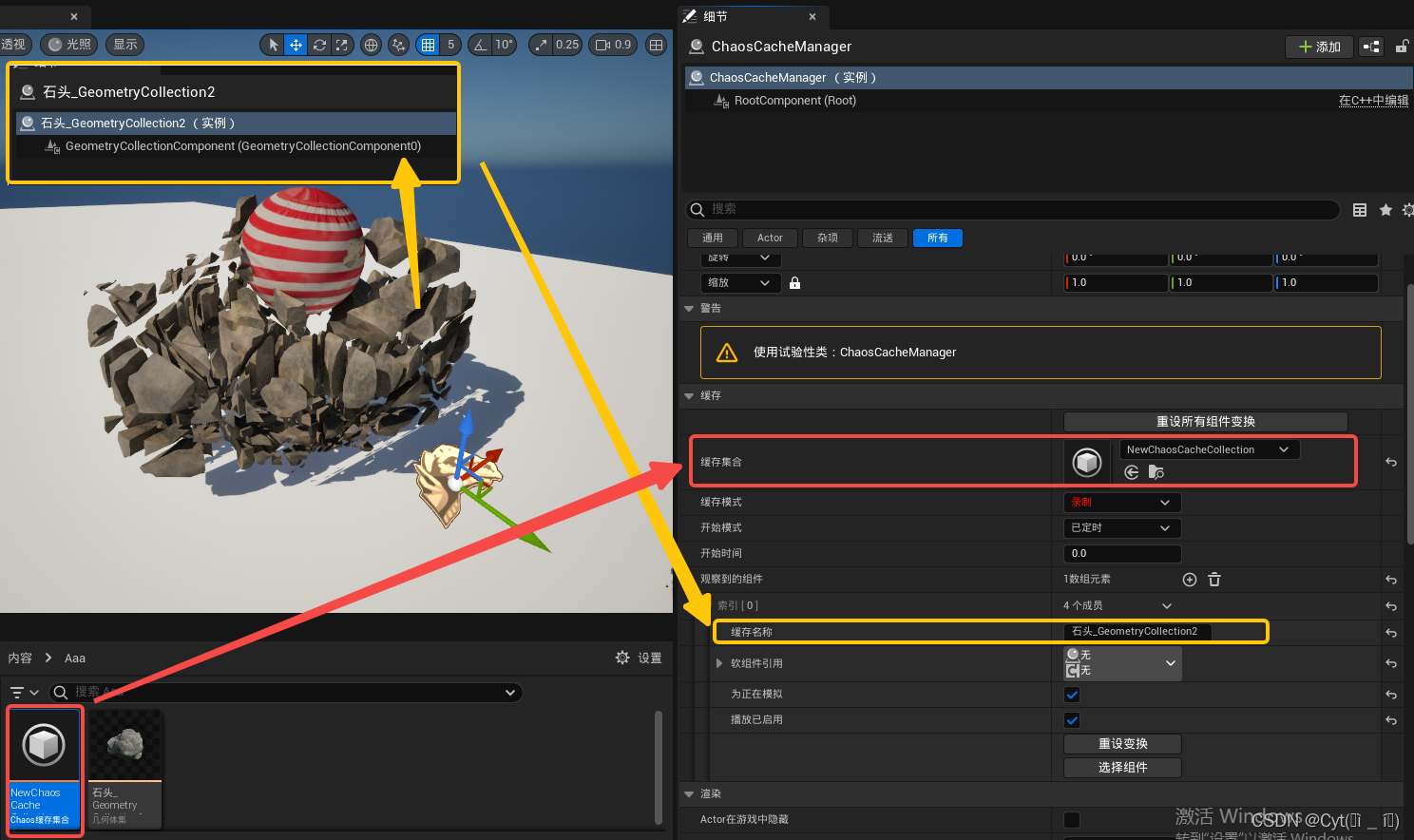Select the 石头_Geometry asset thumbnail

(125, 746)
